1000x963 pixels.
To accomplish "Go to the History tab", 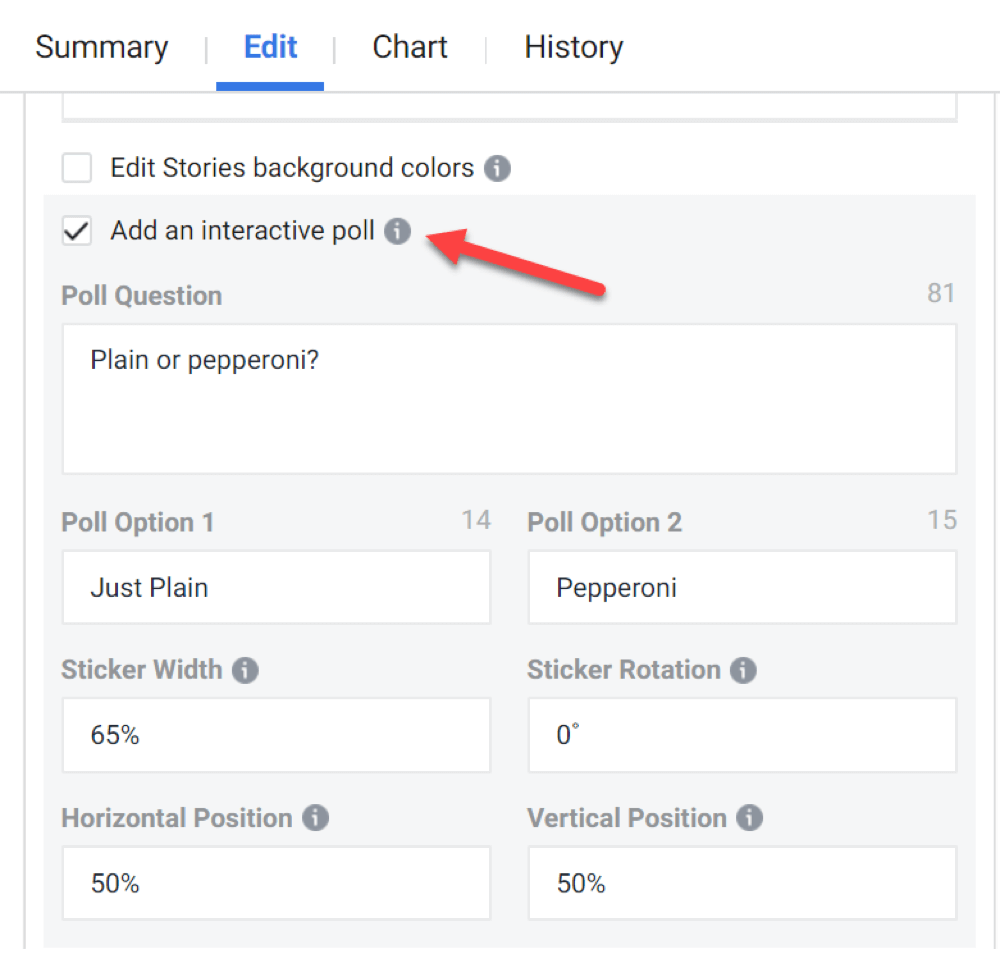I will pyautogui.click(x=574, y=47).
